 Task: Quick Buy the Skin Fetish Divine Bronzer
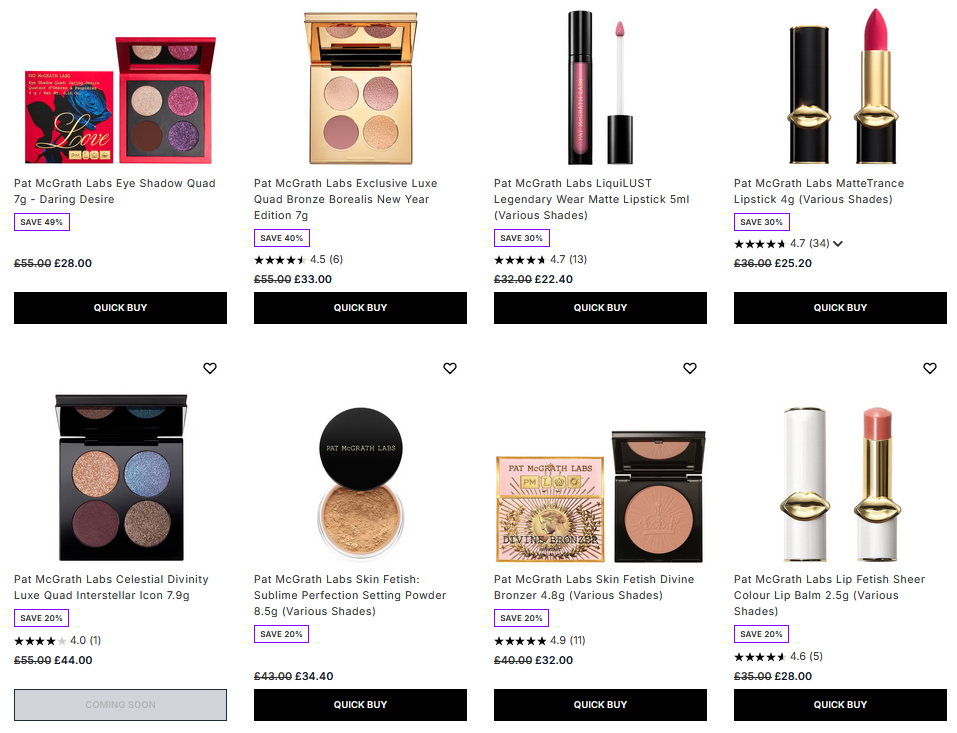click(600, 705)
